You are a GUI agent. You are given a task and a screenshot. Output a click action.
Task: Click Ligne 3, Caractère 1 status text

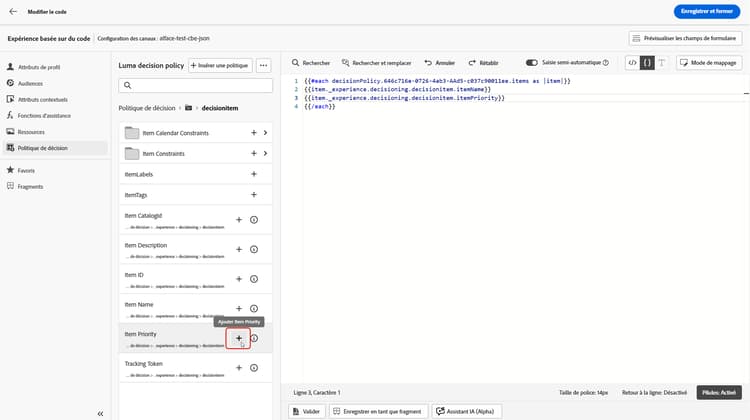(317, 393)
